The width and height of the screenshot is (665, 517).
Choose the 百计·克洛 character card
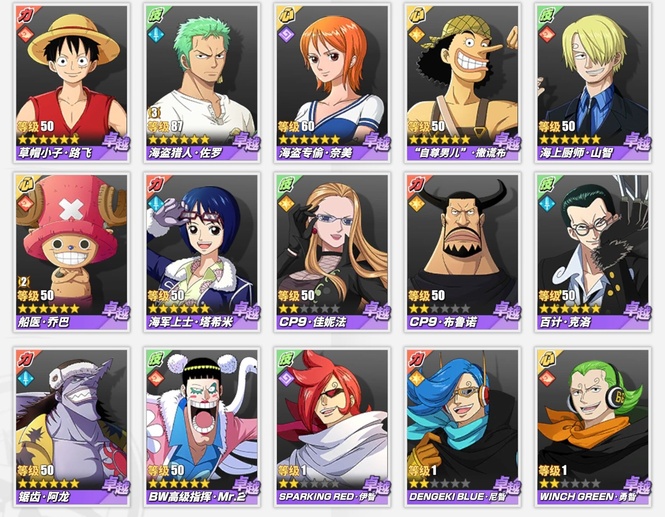click(x=593, y=252)
